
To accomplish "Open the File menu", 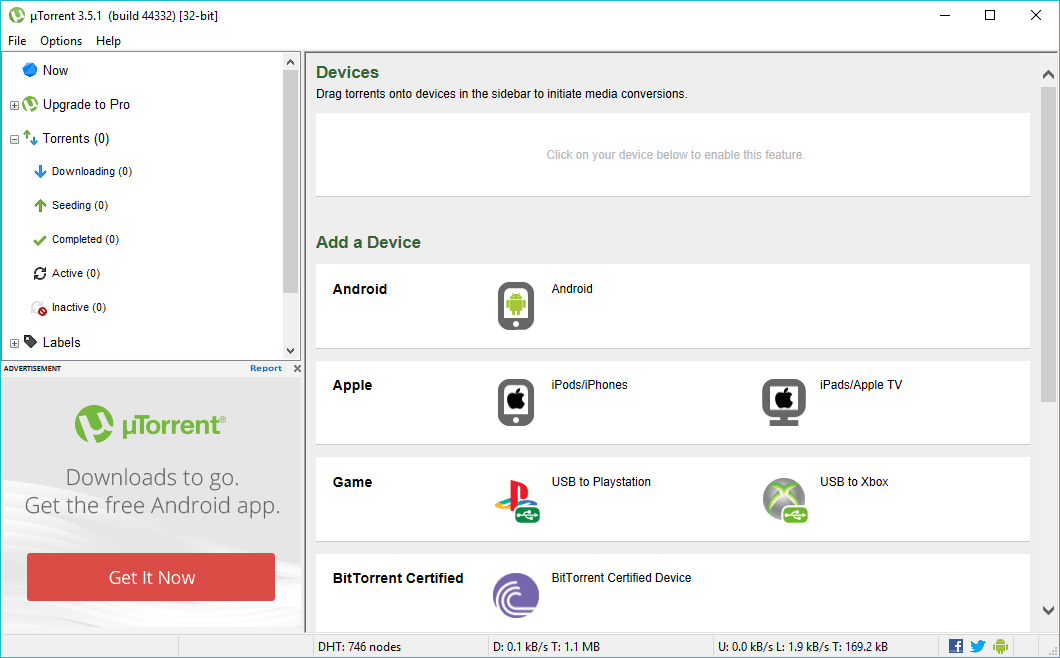I will point(16,41).
